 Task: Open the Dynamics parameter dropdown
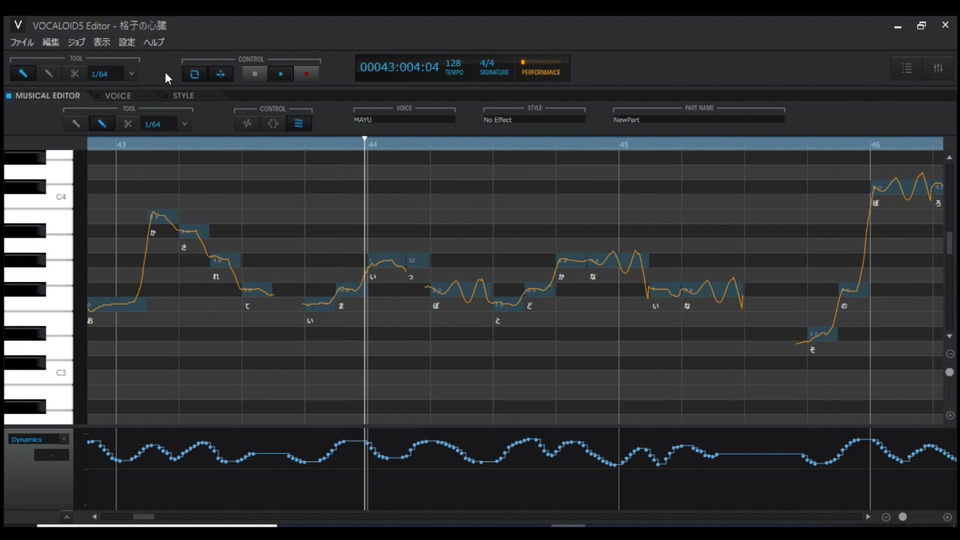tap(38, 439)
